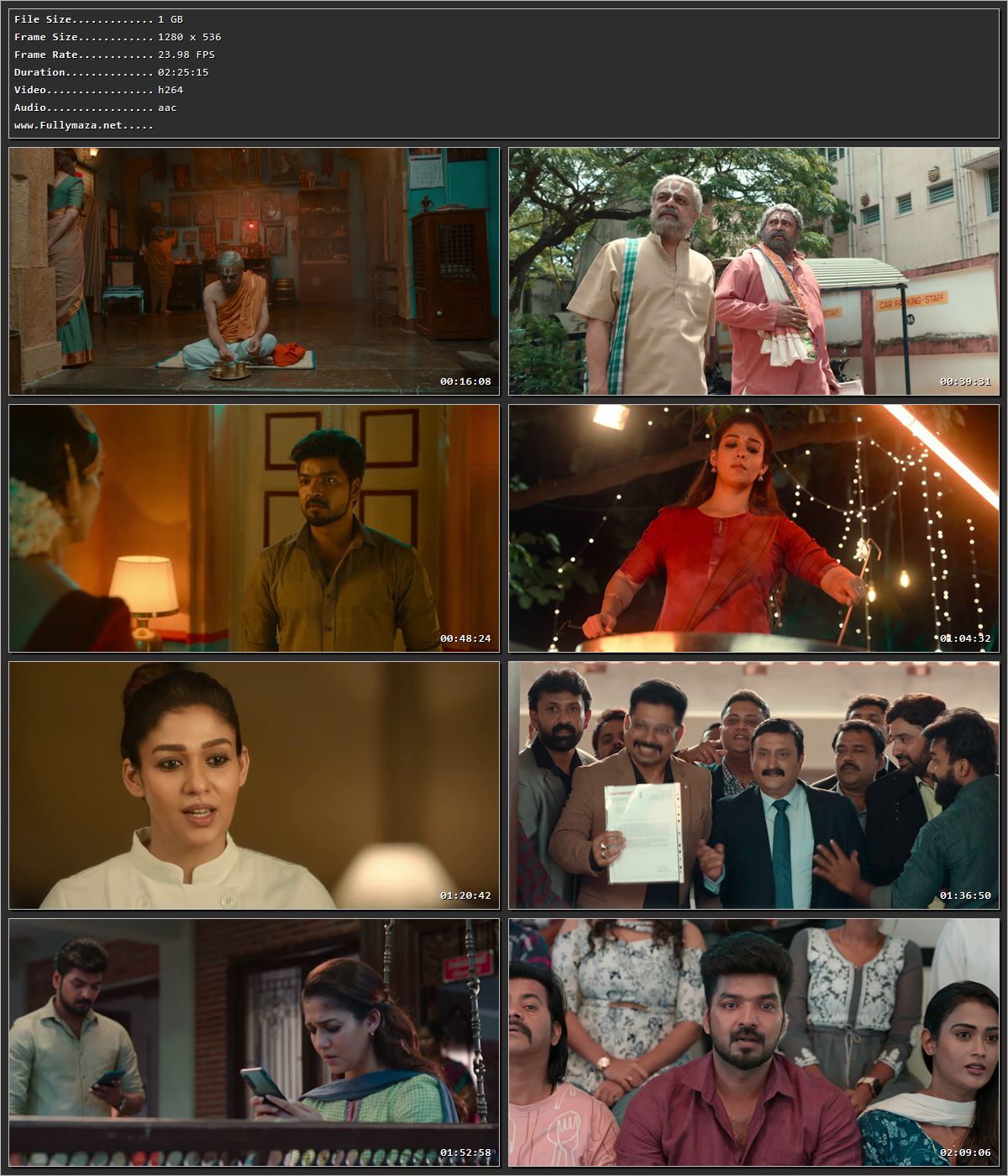1008x1176 pixels.
Task: Select the frame size value "1280 x 536"
Action: pyautogui.click(x=190, y=37)
